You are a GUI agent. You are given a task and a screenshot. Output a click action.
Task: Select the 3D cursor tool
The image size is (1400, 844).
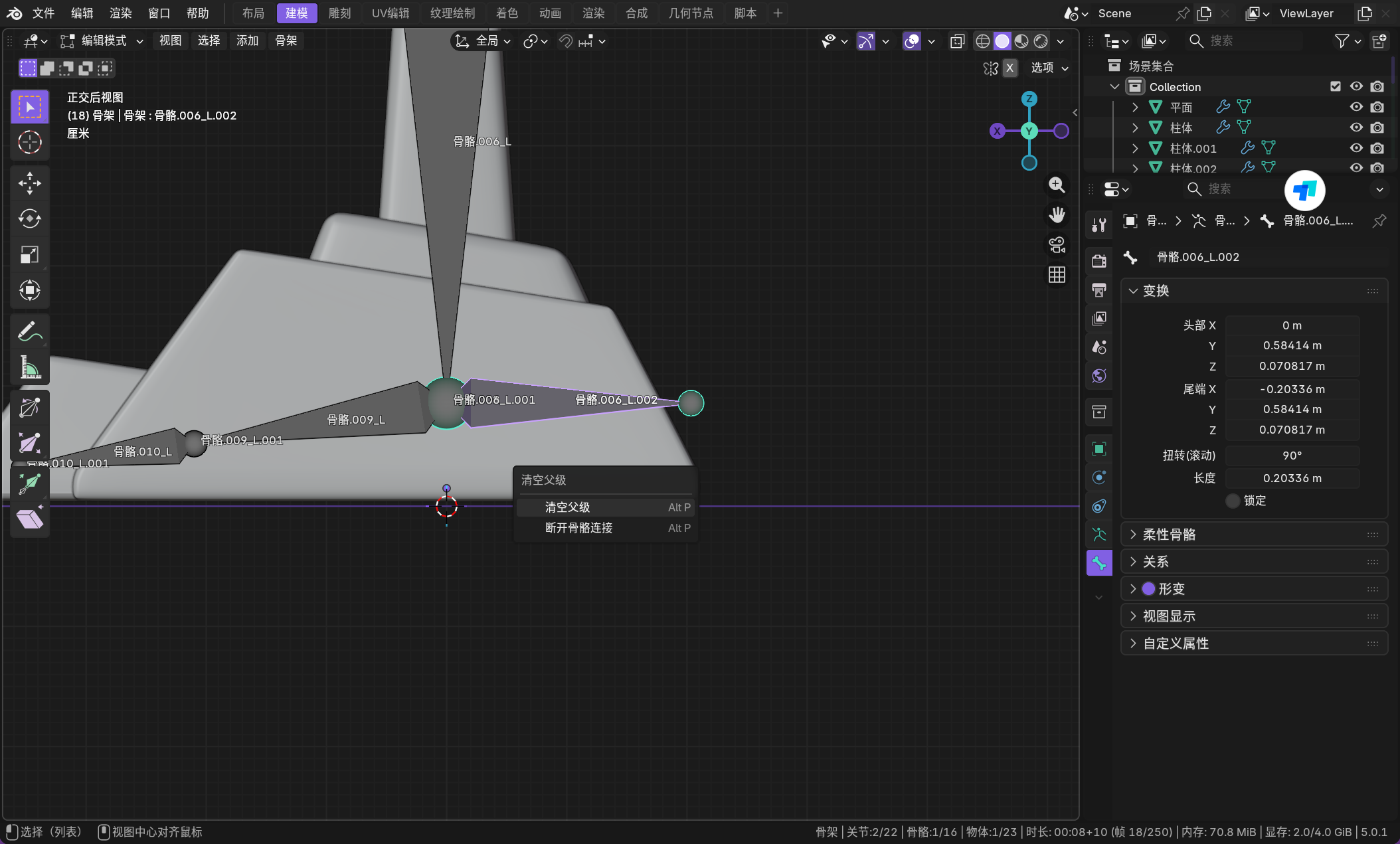tap(29, 143)
